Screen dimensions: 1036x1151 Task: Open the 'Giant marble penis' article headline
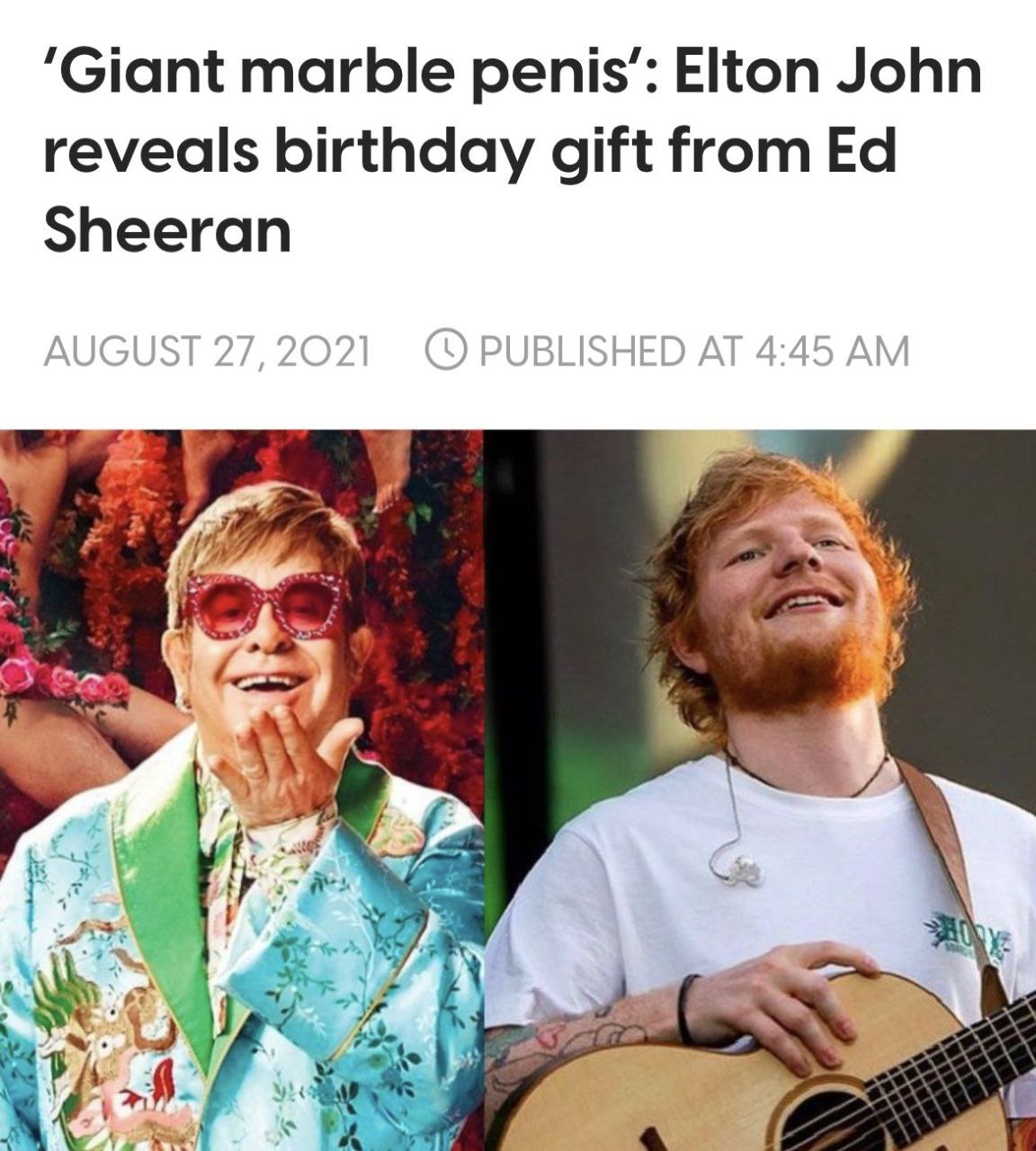(x=513, y=150)
